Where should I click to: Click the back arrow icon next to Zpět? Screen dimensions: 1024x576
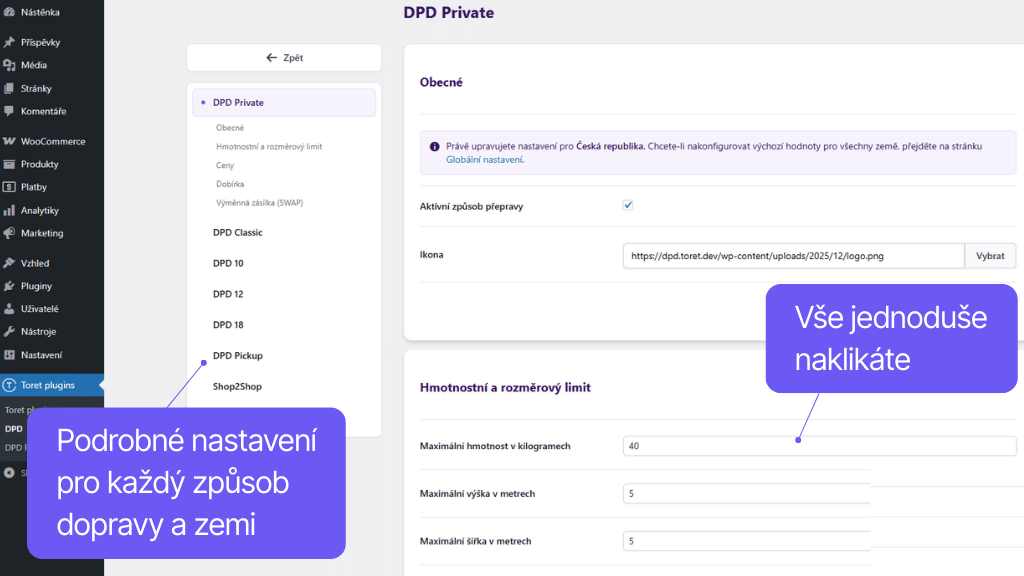(272, 57)
